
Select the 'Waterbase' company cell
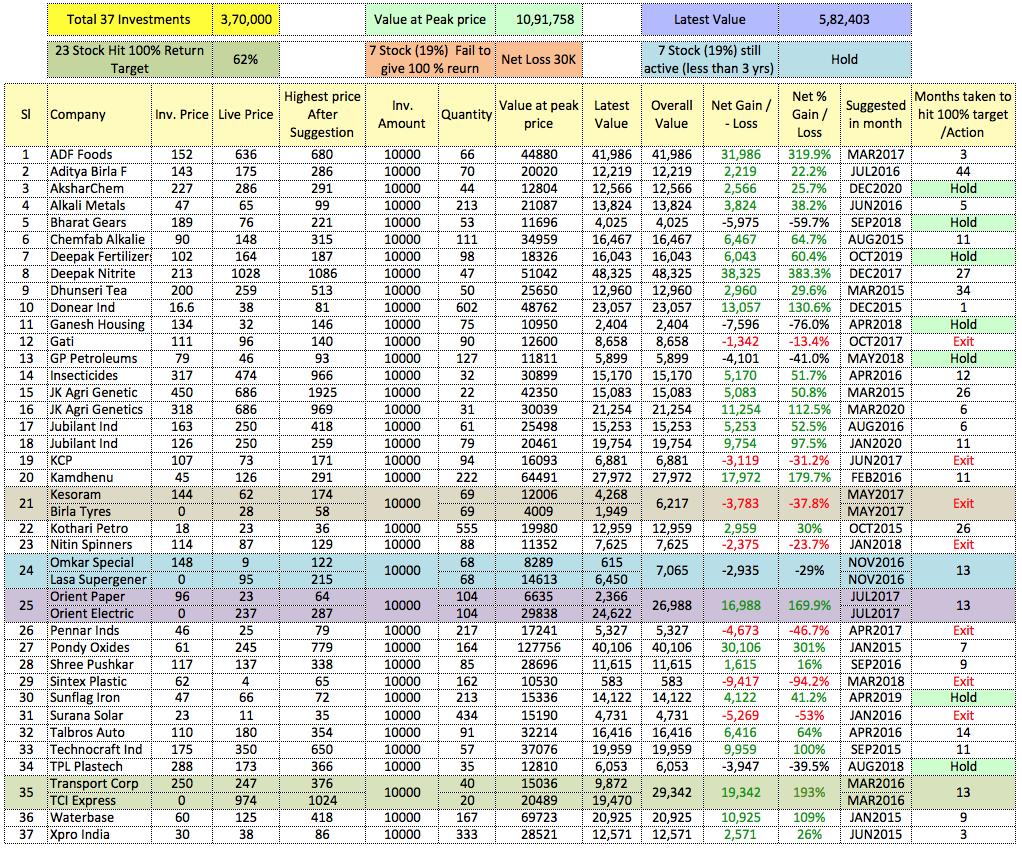(x=99, y=817)
